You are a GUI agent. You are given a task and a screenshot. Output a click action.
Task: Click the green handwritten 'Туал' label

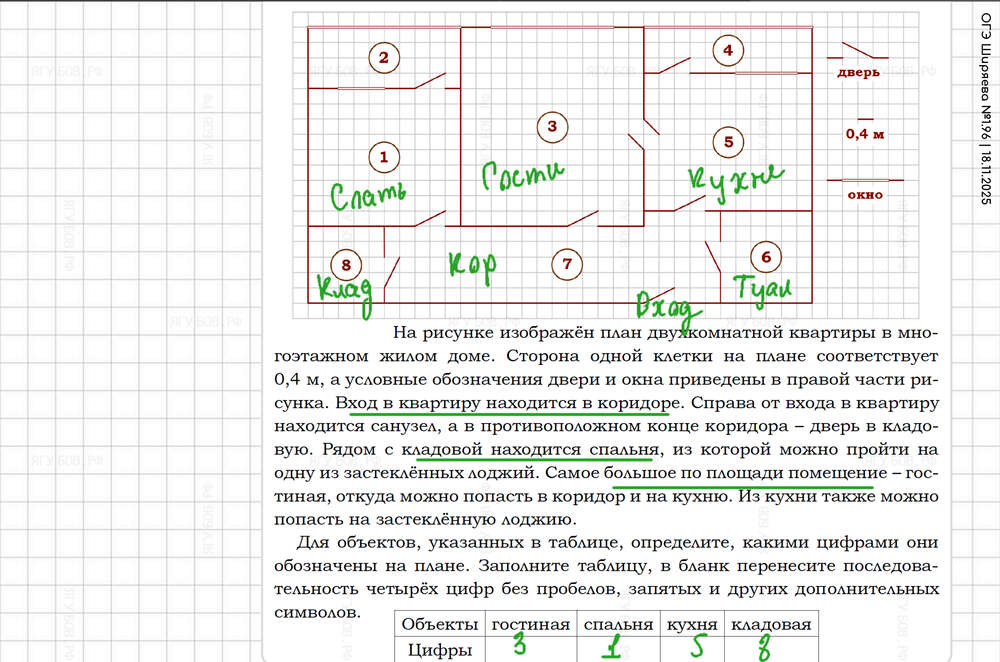click(x=763, y=287)
